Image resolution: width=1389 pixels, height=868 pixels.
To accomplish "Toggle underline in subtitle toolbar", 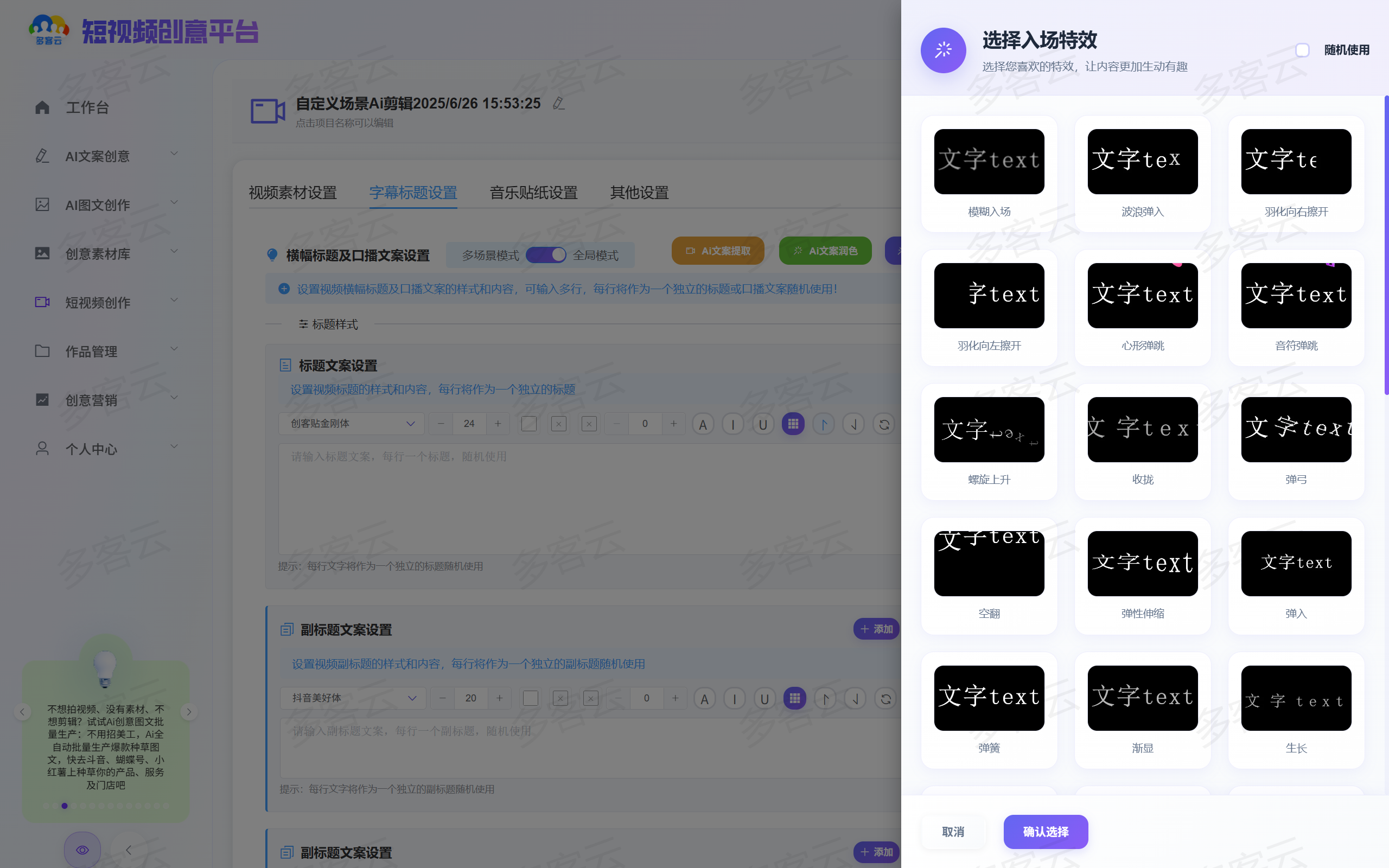I will (x=764, y=699).
